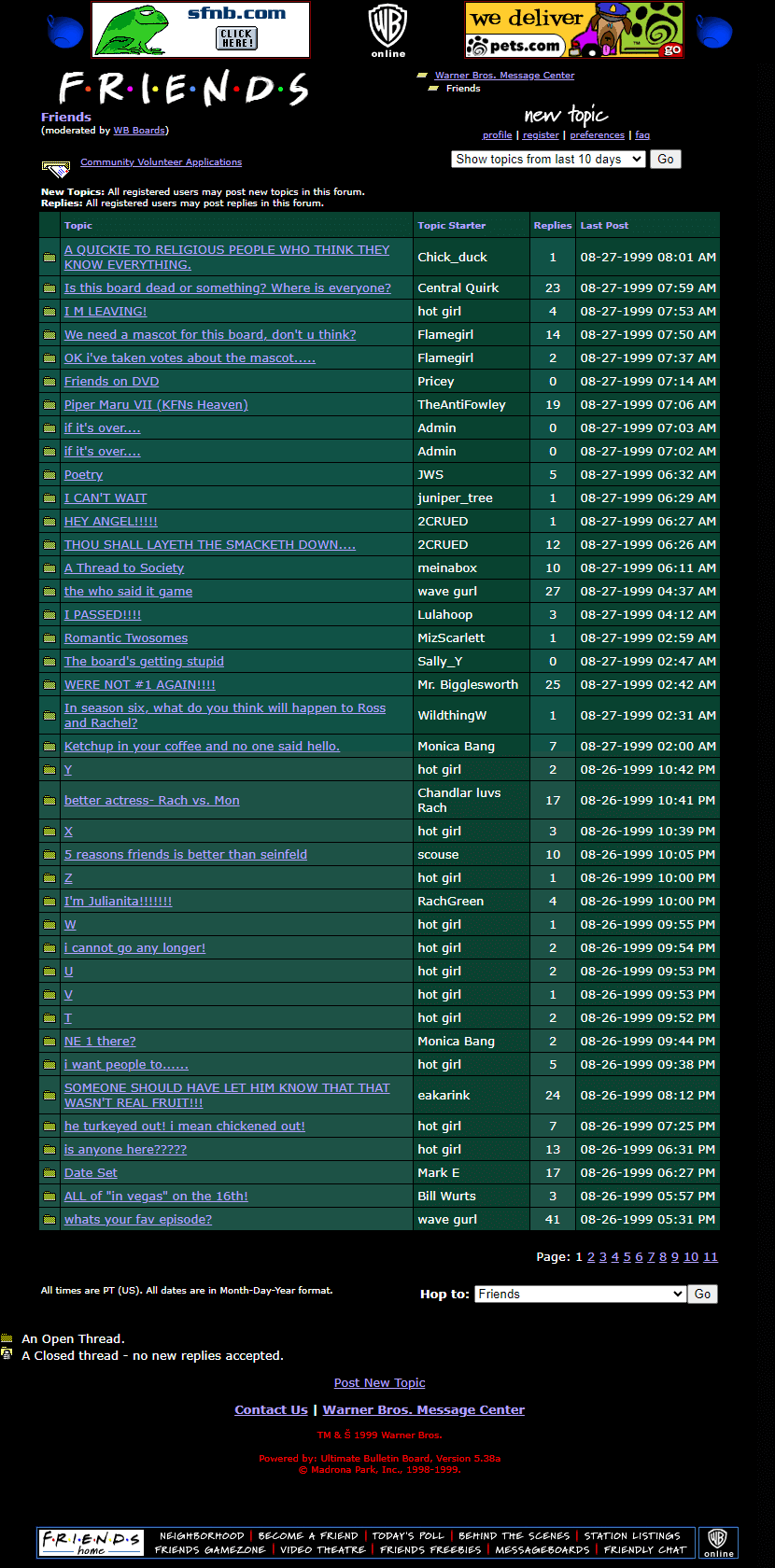The image size is (775, 1568).
Task: Click the folder icon by 'The board's getting stupid'
Action: click(x=49, y=662)
